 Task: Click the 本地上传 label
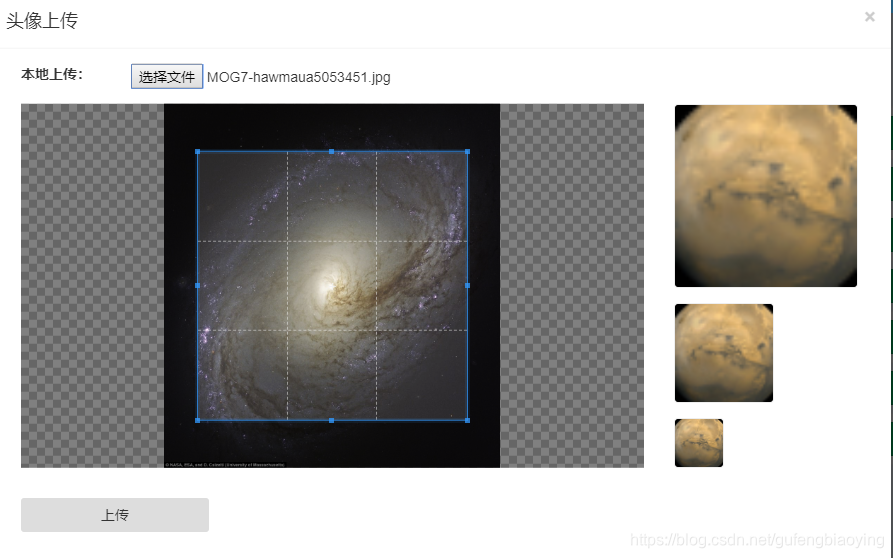click(x=52, y=74)
